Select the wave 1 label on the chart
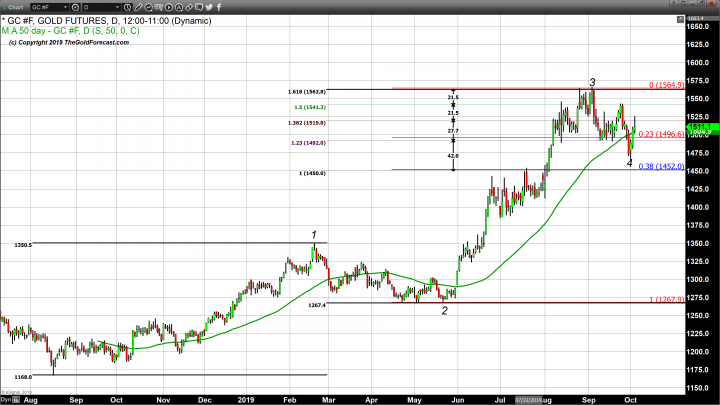This screenshot has width=720, height=405. click(314, 234)
